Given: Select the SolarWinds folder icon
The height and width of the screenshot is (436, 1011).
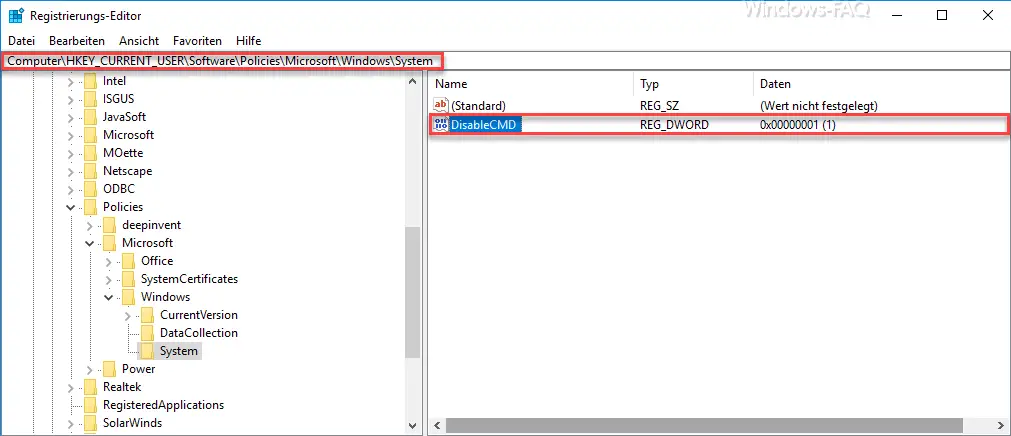Looking at the screenshot, I should tap(90, 424).
